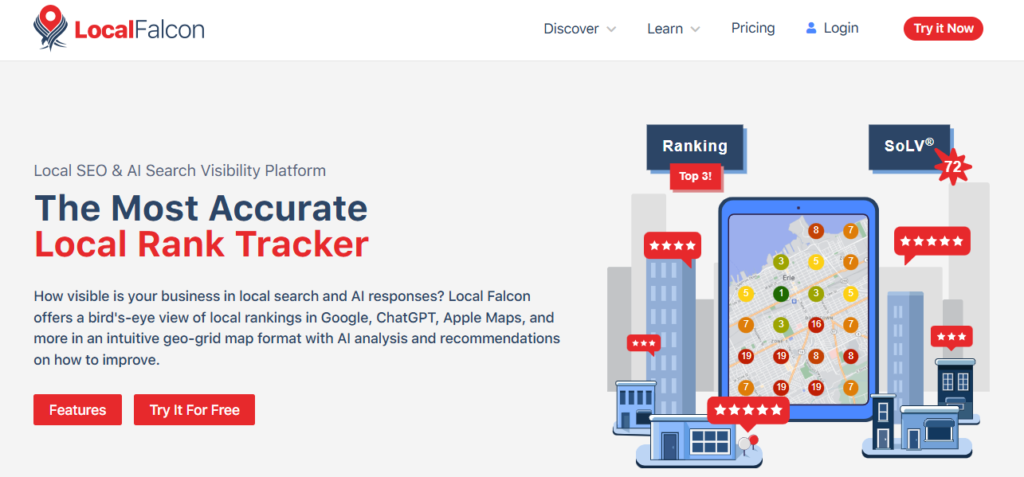Click the SoLV label box
1024x477 pixels.
[x=908, y=146]
